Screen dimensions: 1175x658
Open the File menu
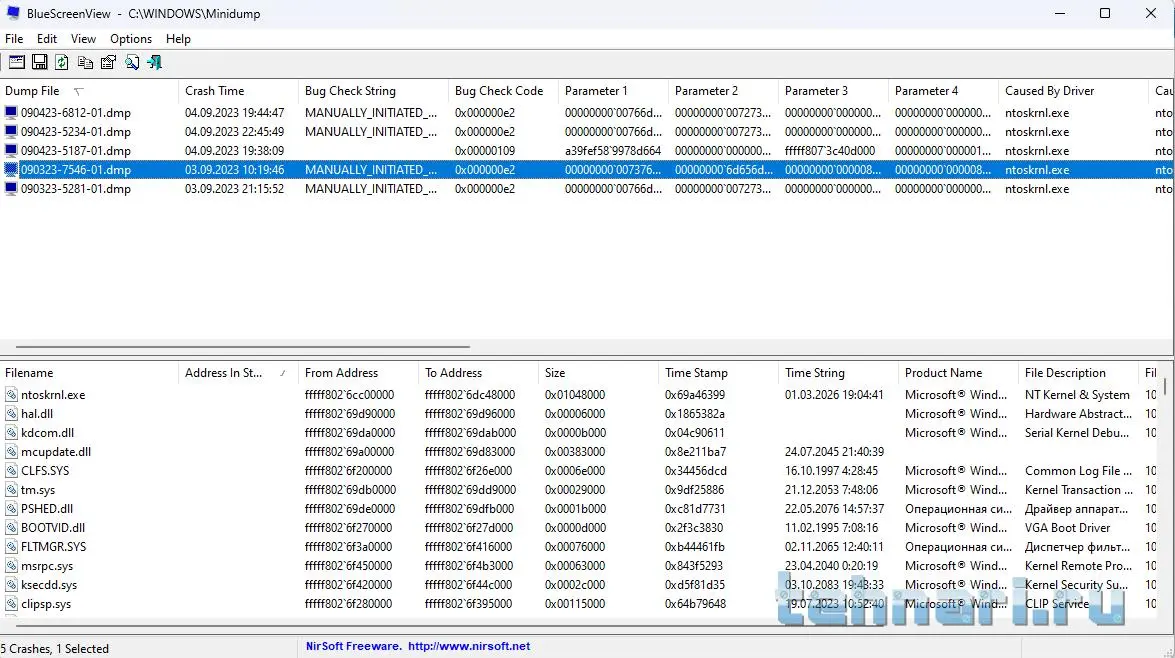click(14, 39)
